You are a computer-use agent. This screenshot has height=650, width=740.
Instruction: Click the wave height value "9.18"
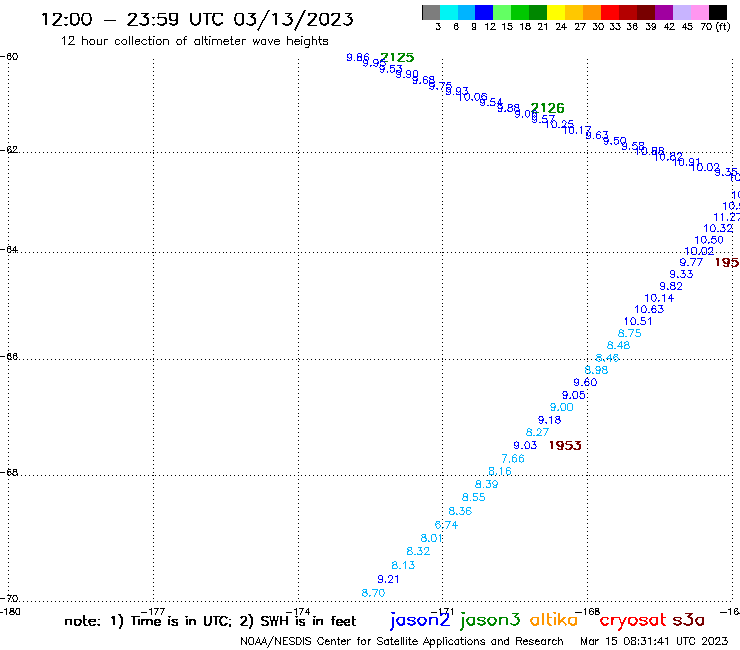pos(549,420)
